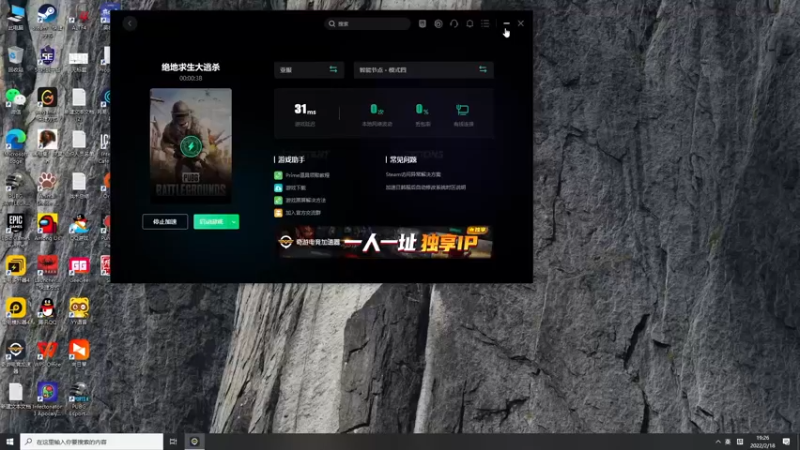Open Recycle Bin desktop icon

[15, 59]
